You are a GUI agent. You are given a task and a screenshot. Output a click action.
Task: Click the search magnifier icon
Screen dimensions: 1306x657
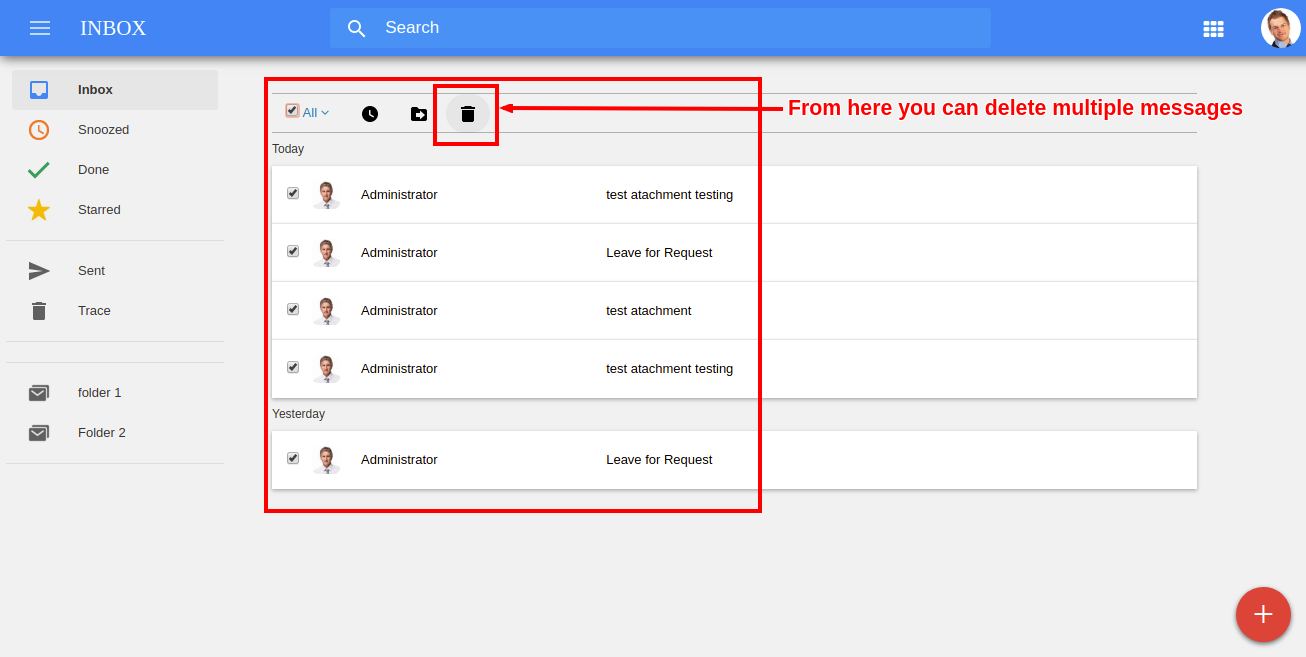pos(357,28)
